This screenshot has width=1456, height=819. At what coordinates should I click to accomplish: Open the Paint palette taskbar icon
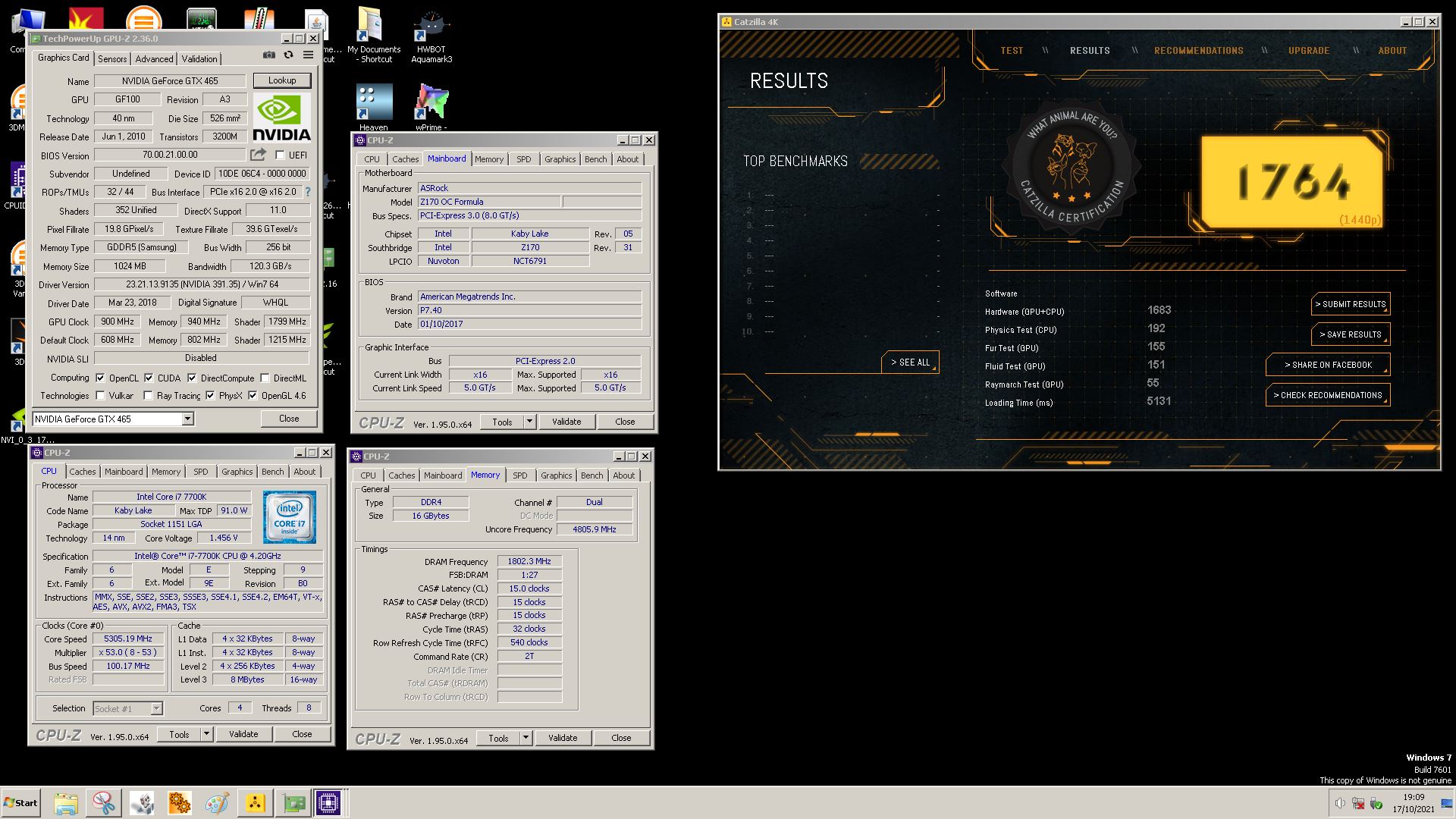pos(217,802)
